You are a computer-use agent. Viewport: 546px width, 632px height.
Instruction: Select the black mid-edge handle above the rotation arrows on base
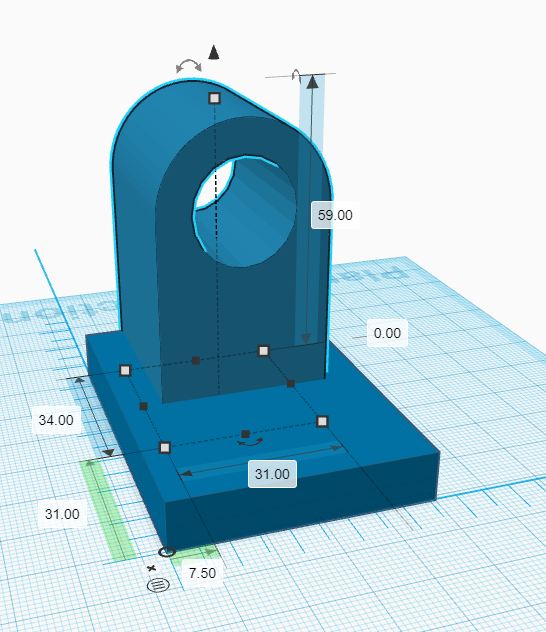tap(245, 434)
